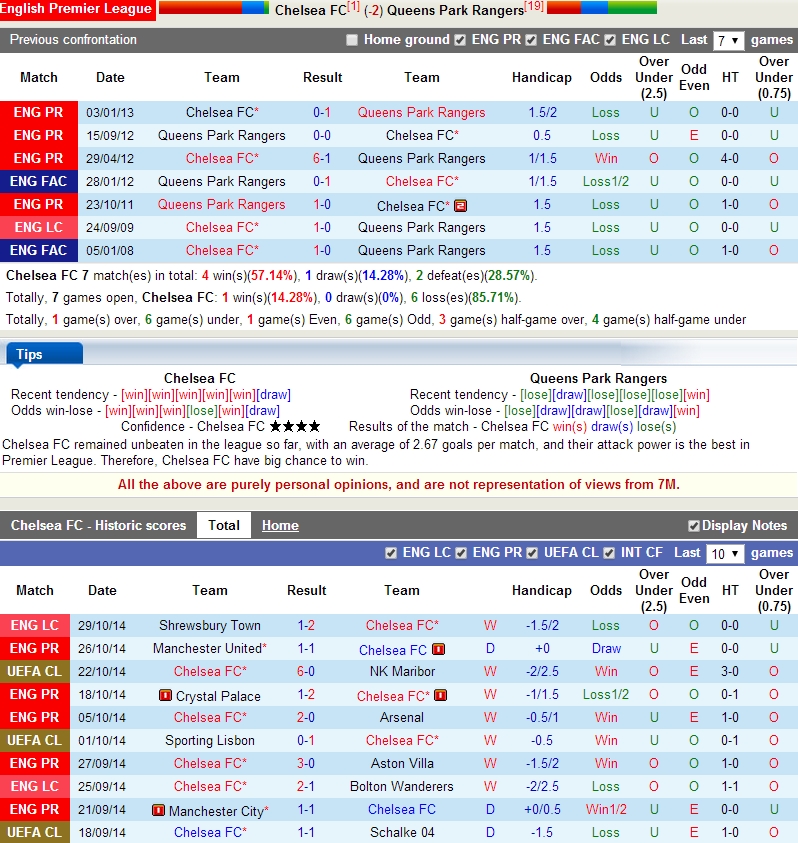Click the 4-0 half-time score on 29/04/12
Image resolution: width=798 pixels, height=843 pixels.
(x=730, y=159)
